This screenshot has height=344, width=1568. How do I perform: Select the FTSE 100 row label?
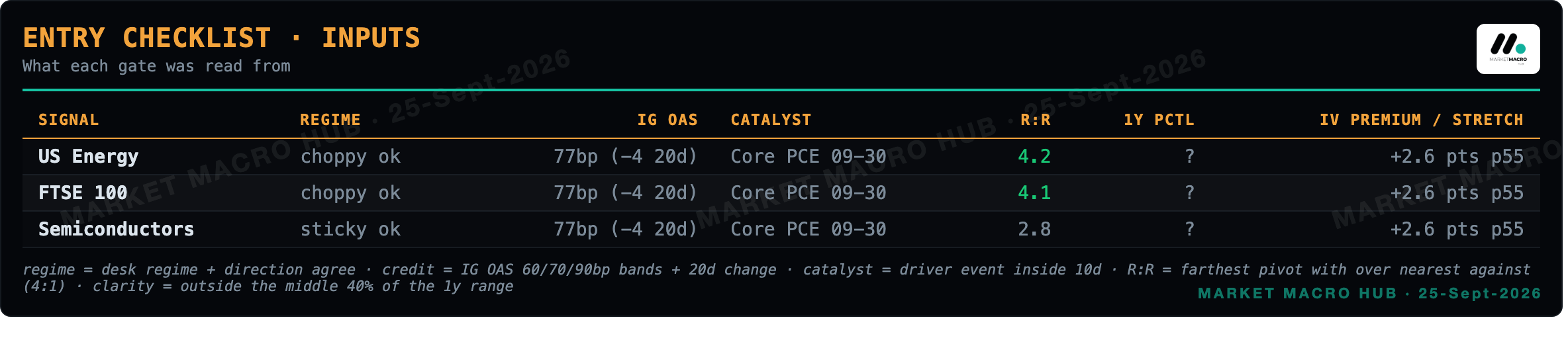83,193
